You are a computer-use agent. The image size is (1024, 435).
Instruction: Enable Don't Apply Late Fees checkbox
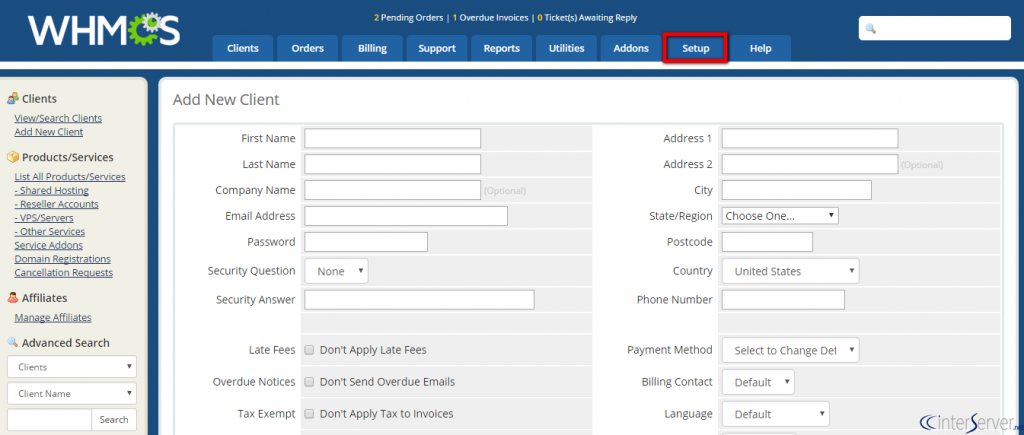pyautogui.click(x=310, y=350)
